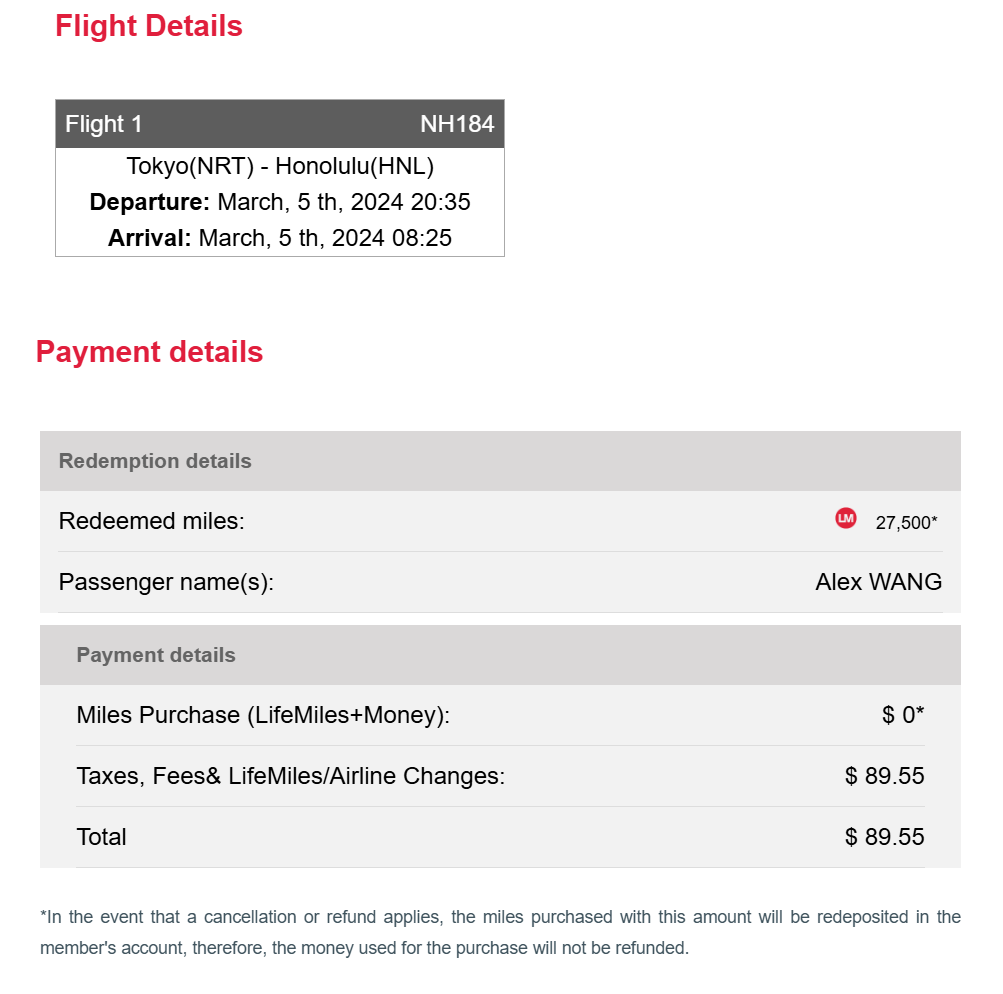Select the red Payment details heading
This screenshot has width=1003, height=994.
pyautogui.click(x=149, y=352)
